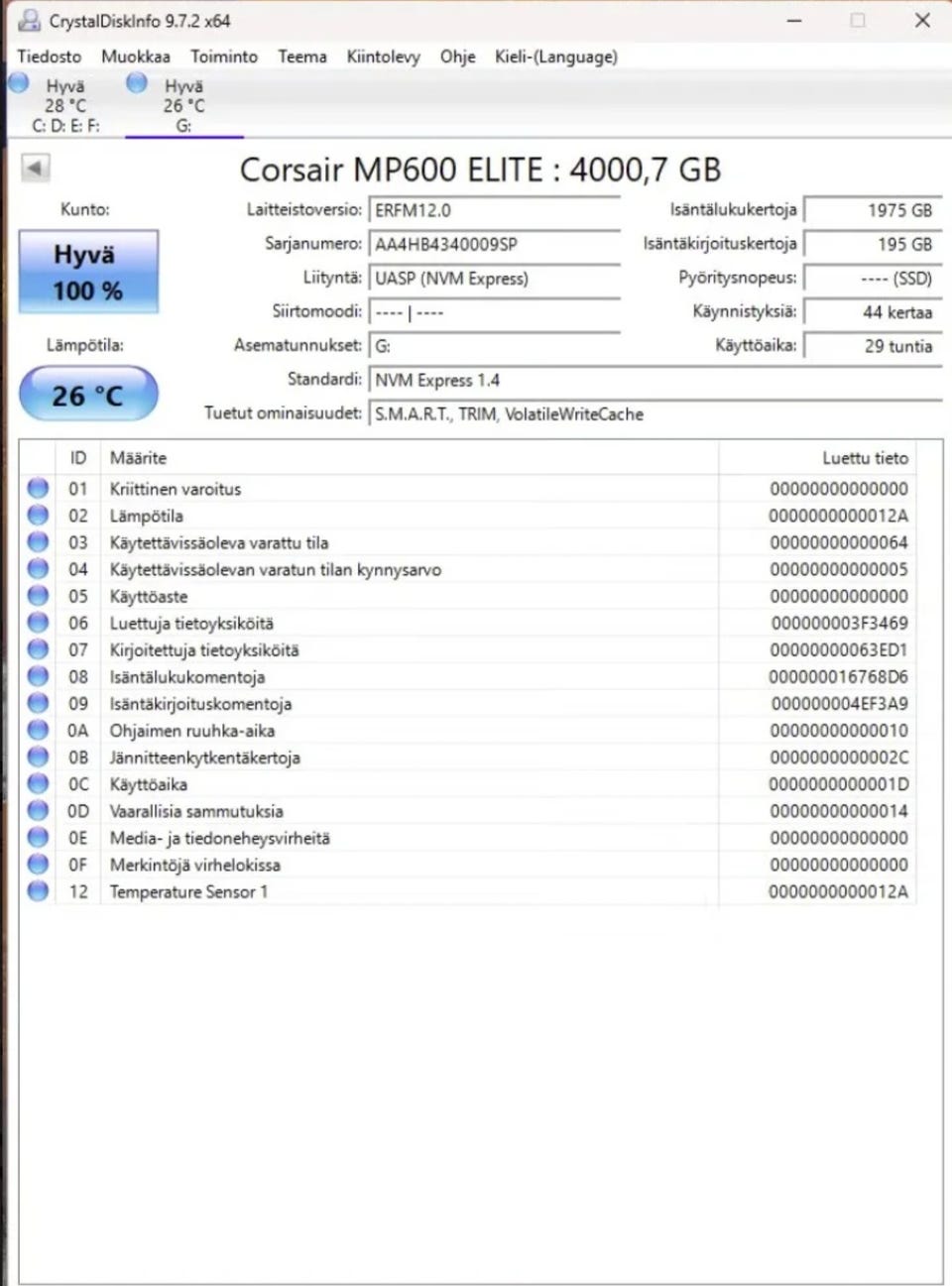The image size is (952, 1286).
Task: Select the Luettuja tietoyksiköitä attribute text
Action: [191, 623]
